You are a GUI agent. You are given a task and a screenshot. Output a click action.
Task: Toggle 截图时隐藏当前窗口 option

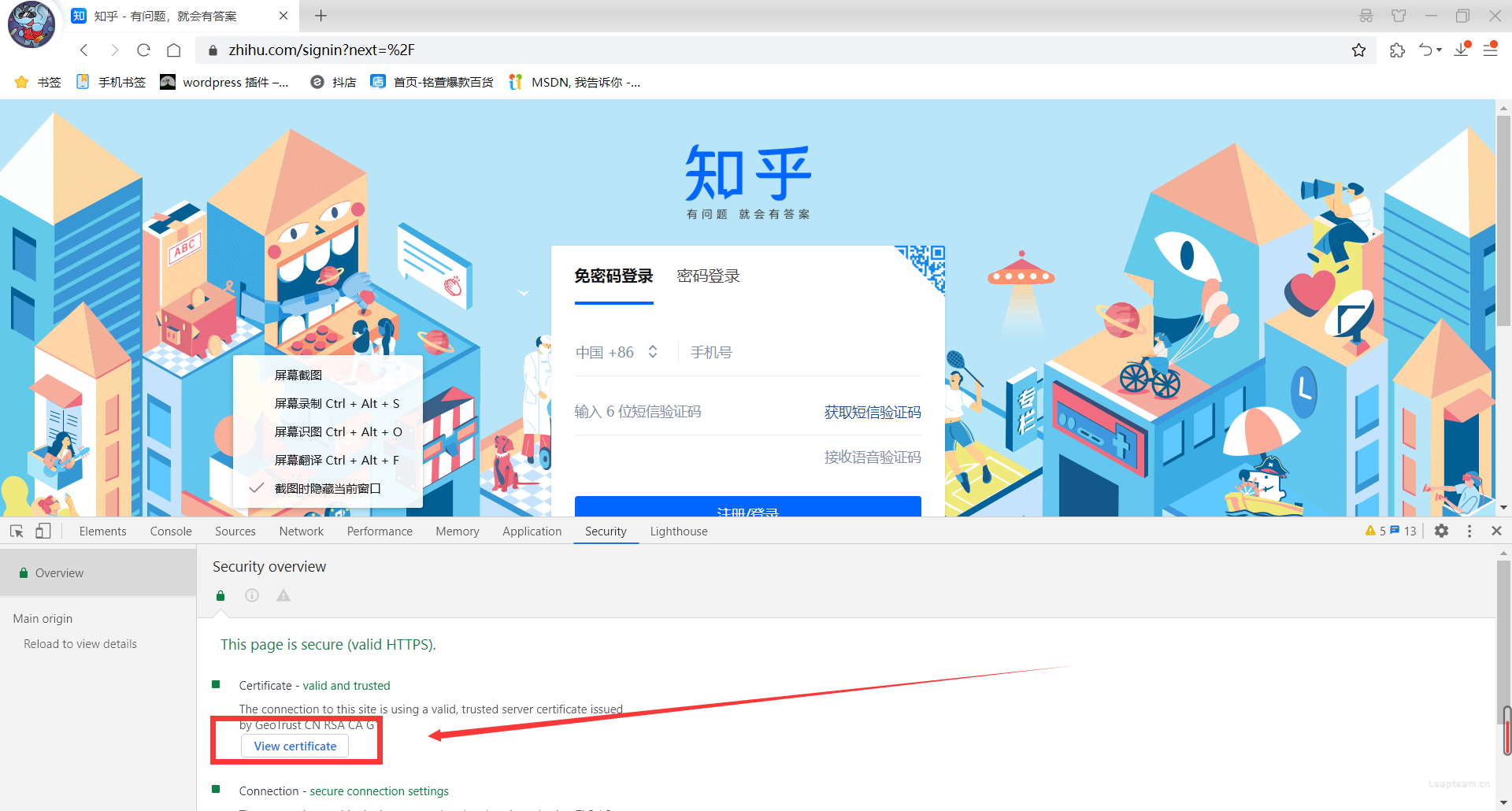[328, 488]
